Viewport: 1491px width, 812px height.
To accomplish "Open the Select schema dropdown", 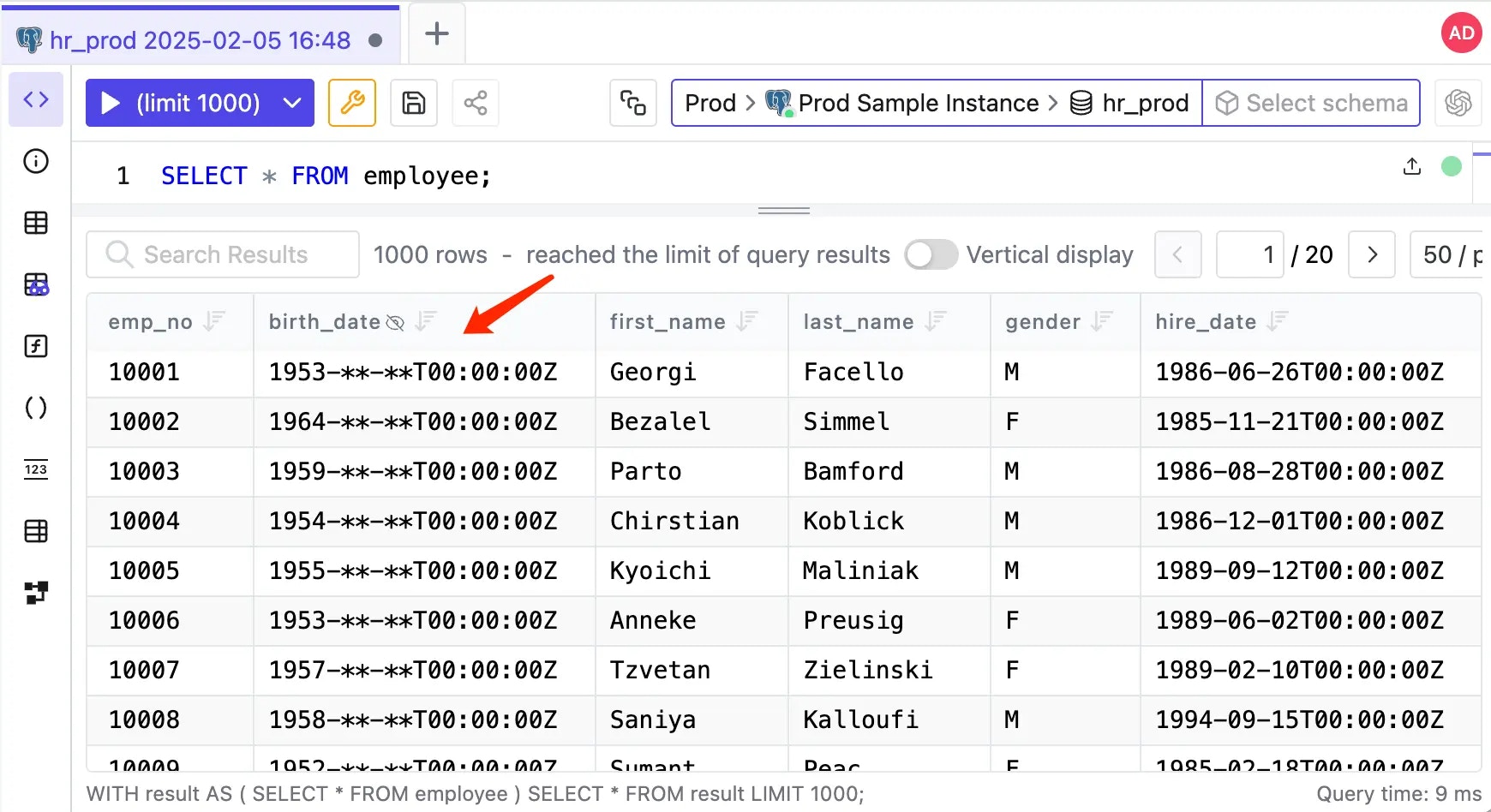I will point(1311,103).
